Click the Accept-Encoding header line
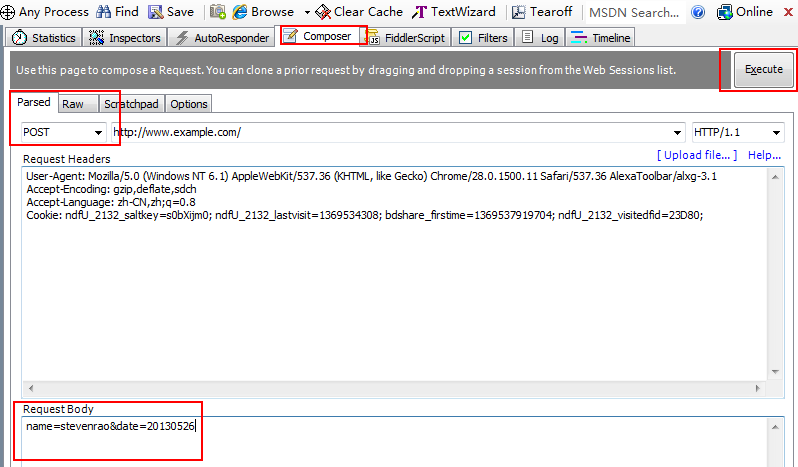 [x=111, y=189]
